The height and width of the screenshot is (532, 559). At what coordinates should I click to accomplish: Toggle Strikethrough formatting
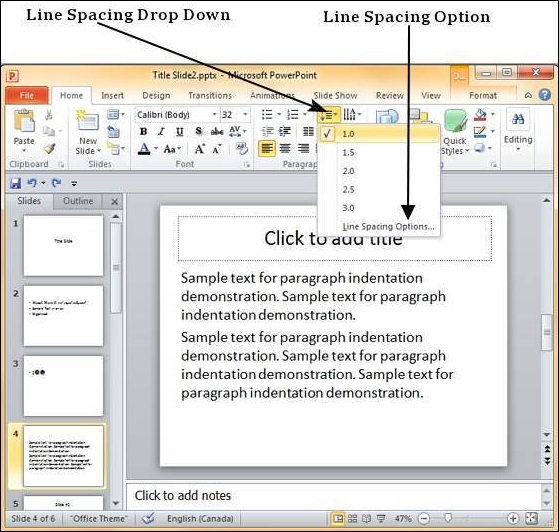tap(217, 132)
